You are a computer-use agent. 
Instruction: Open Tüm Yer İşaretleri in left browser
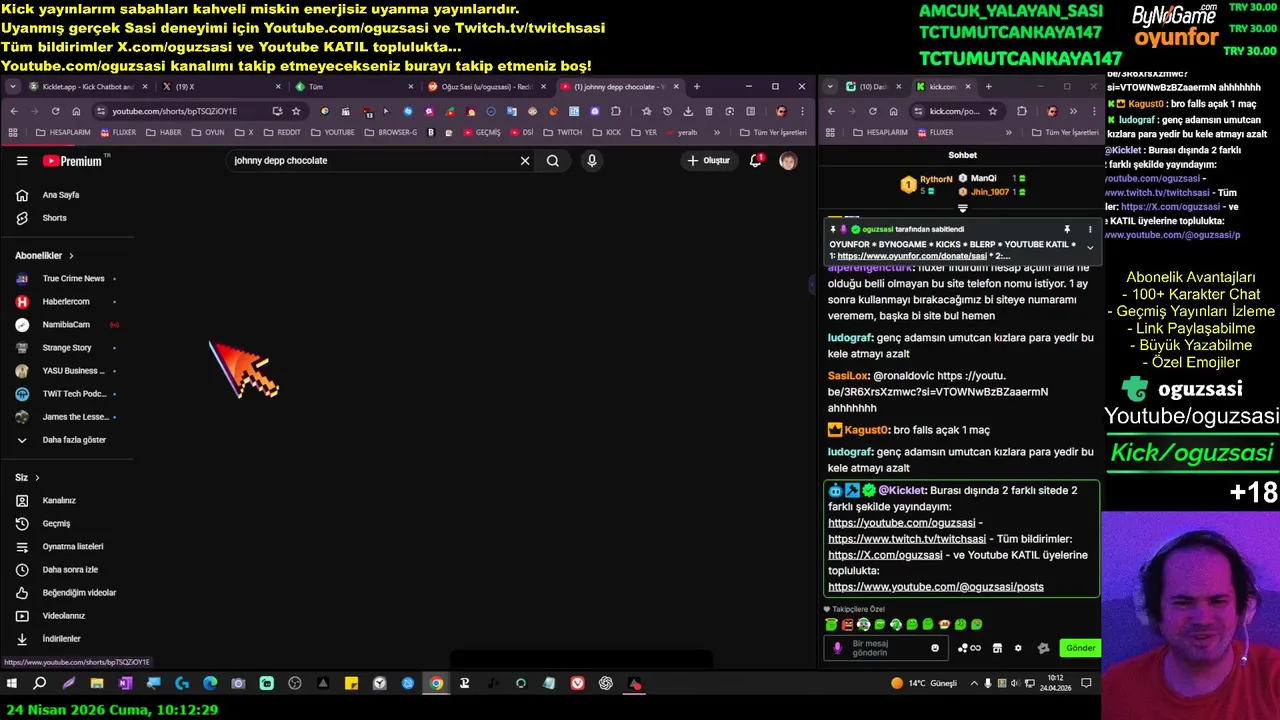(774, 132)
